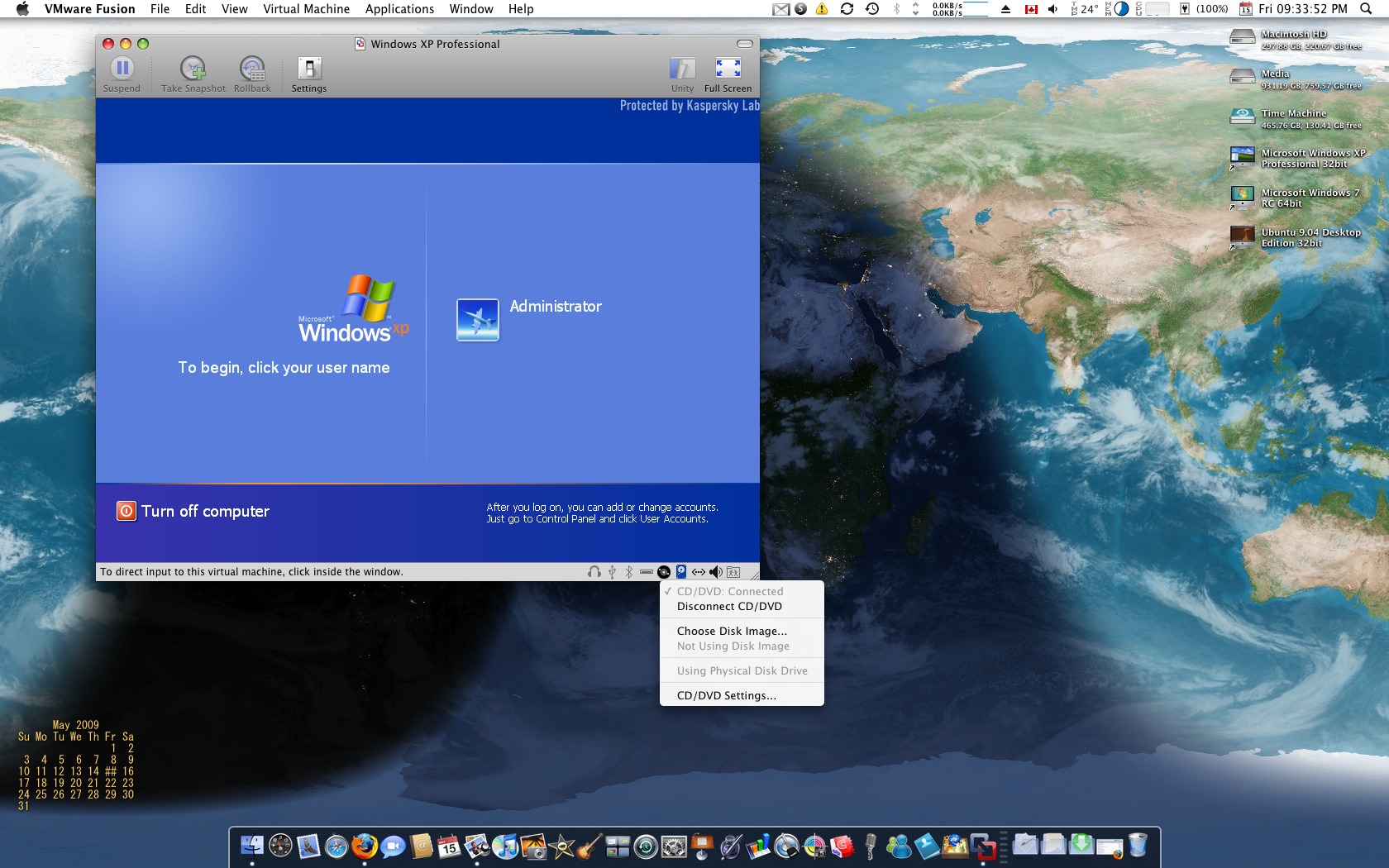
Task: Open iPhoto from the Dock
Action: pyautogui.click(x=533, y=846)
